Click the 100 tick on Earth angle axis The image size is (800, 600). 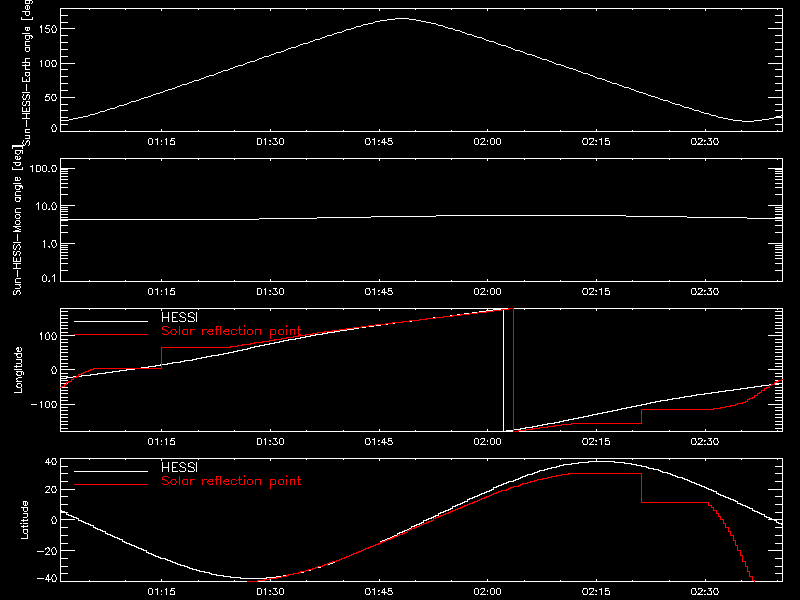(x=48, y=64)
